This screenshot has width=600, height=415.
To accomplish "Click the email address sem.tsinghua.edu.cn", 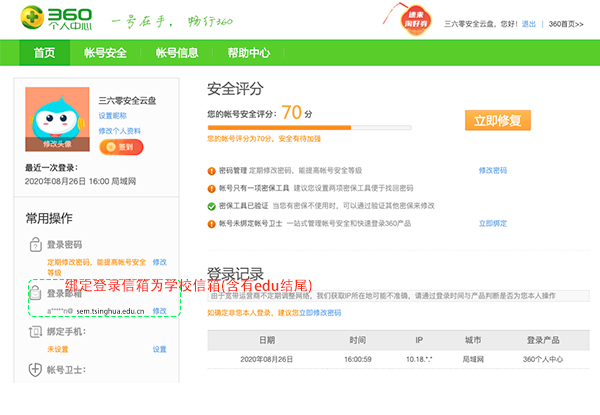I will point(110,311).
